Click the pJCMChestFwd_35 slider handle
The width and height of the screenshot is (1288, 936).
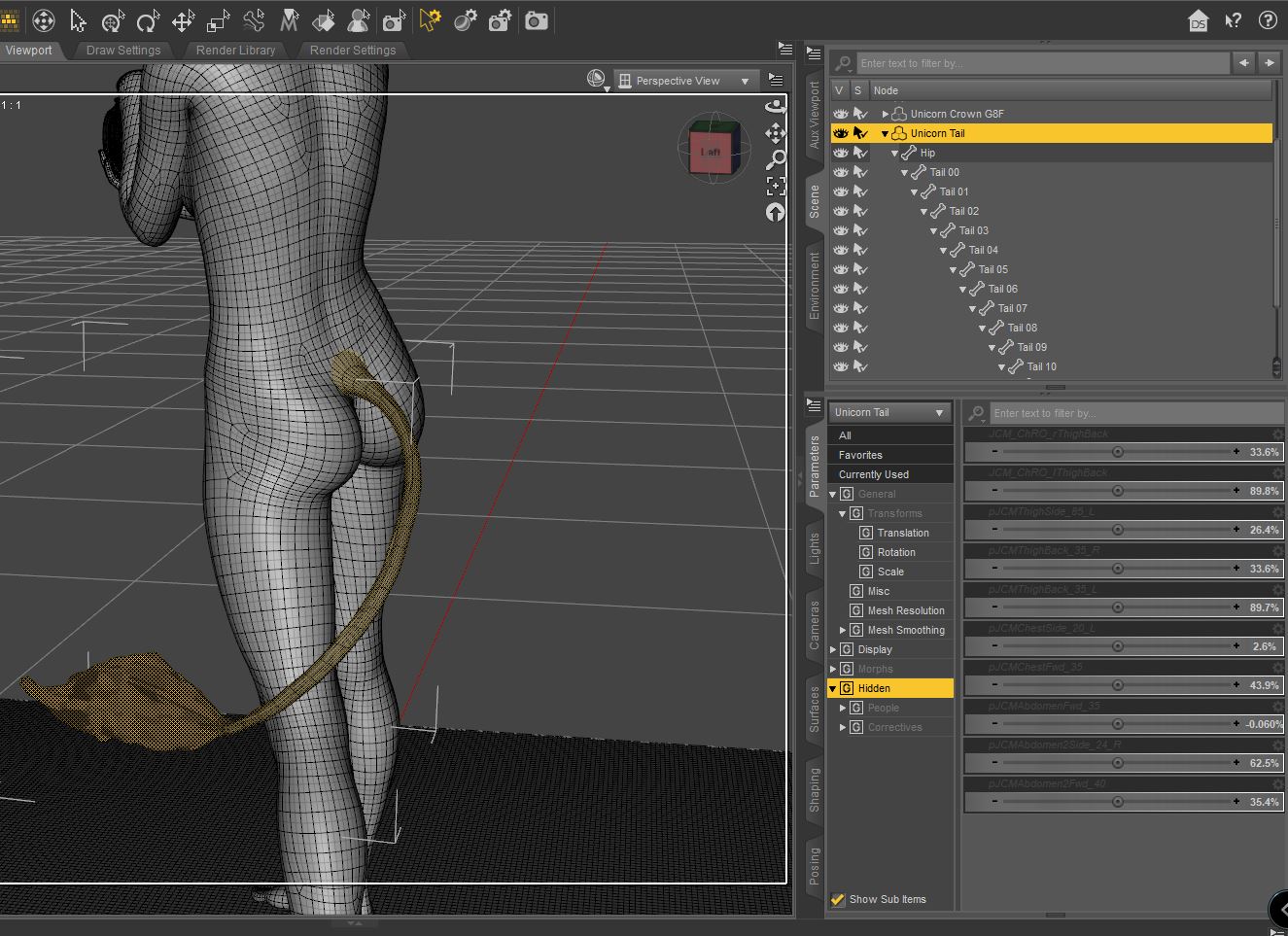[x=1118, y=685]
